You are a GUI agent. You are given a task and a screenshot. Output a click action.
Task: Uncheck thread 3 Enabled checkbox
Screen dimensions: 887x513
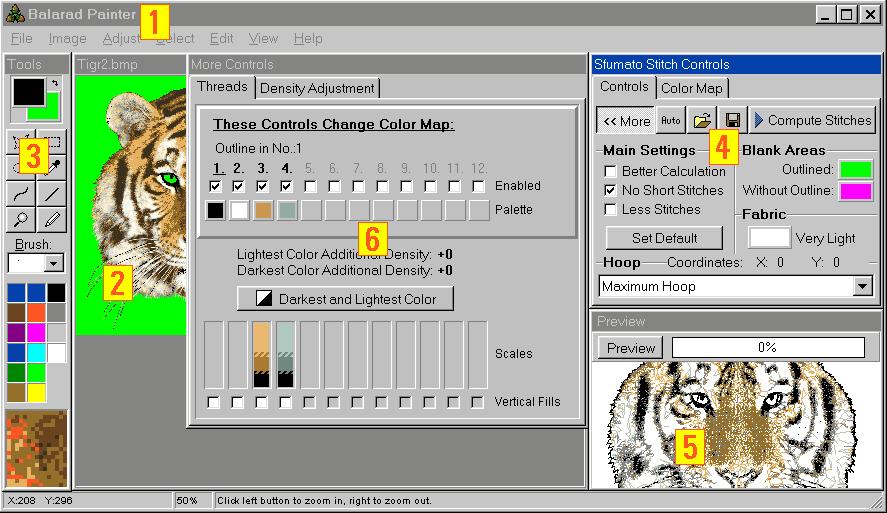tap(262, 186)
